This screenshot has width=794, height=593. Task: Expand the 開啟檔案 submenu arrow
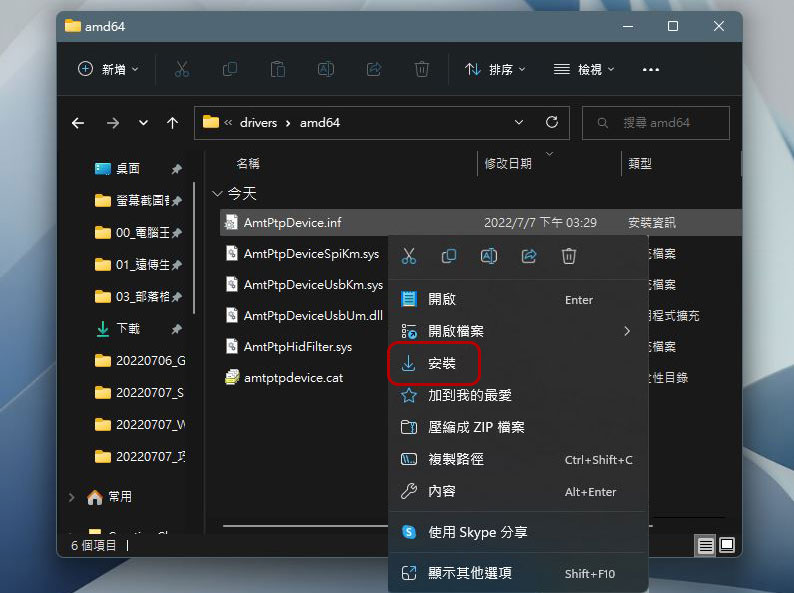point(627,331)
